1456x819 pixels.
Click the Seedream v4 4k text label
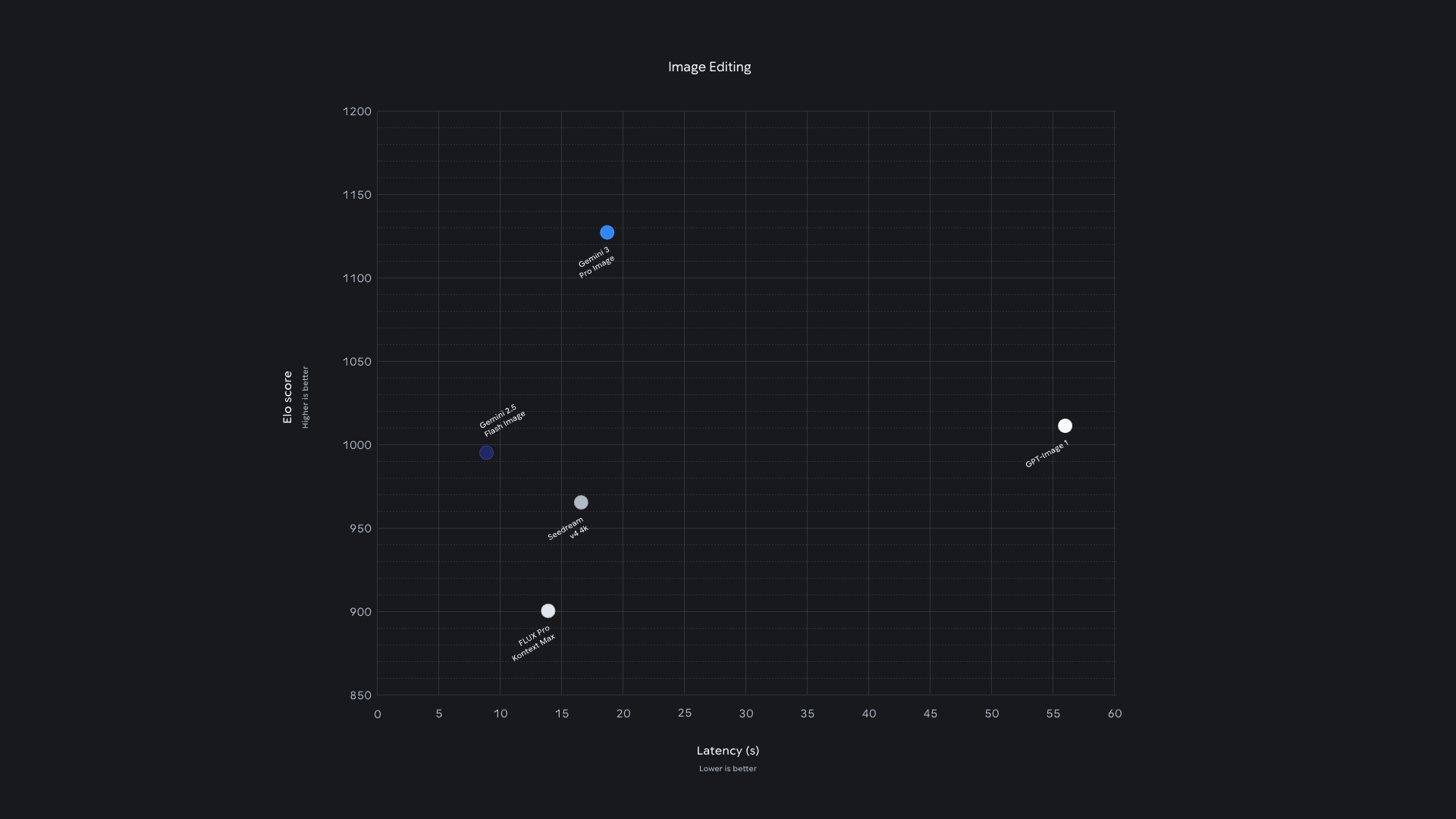tap(567, 529)
